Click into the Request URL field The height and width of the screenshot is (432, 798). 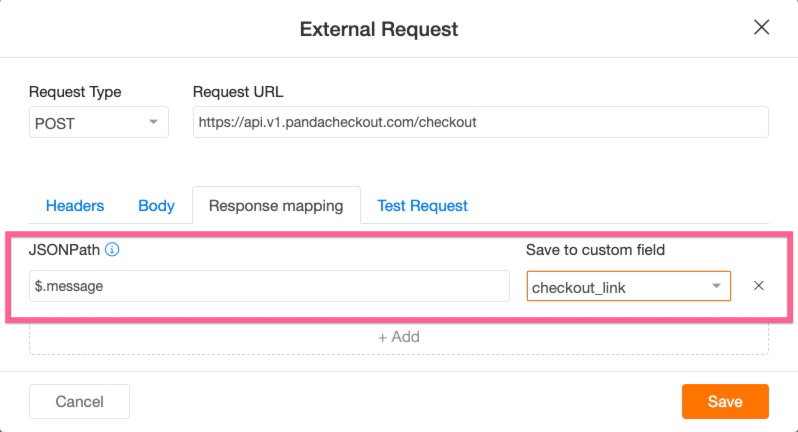(x=480, y=122)
